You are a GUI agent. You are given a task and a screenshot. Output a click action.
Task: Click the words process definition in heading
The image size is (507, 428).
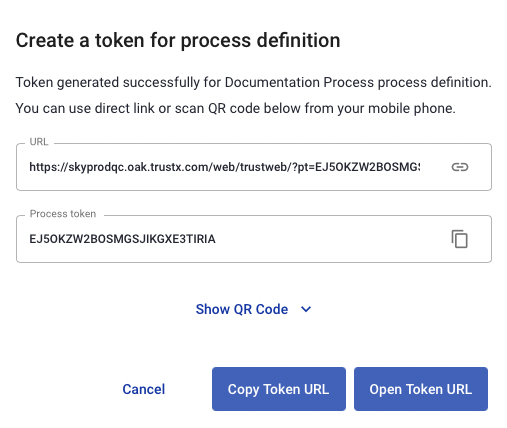[x=260, y=41]
